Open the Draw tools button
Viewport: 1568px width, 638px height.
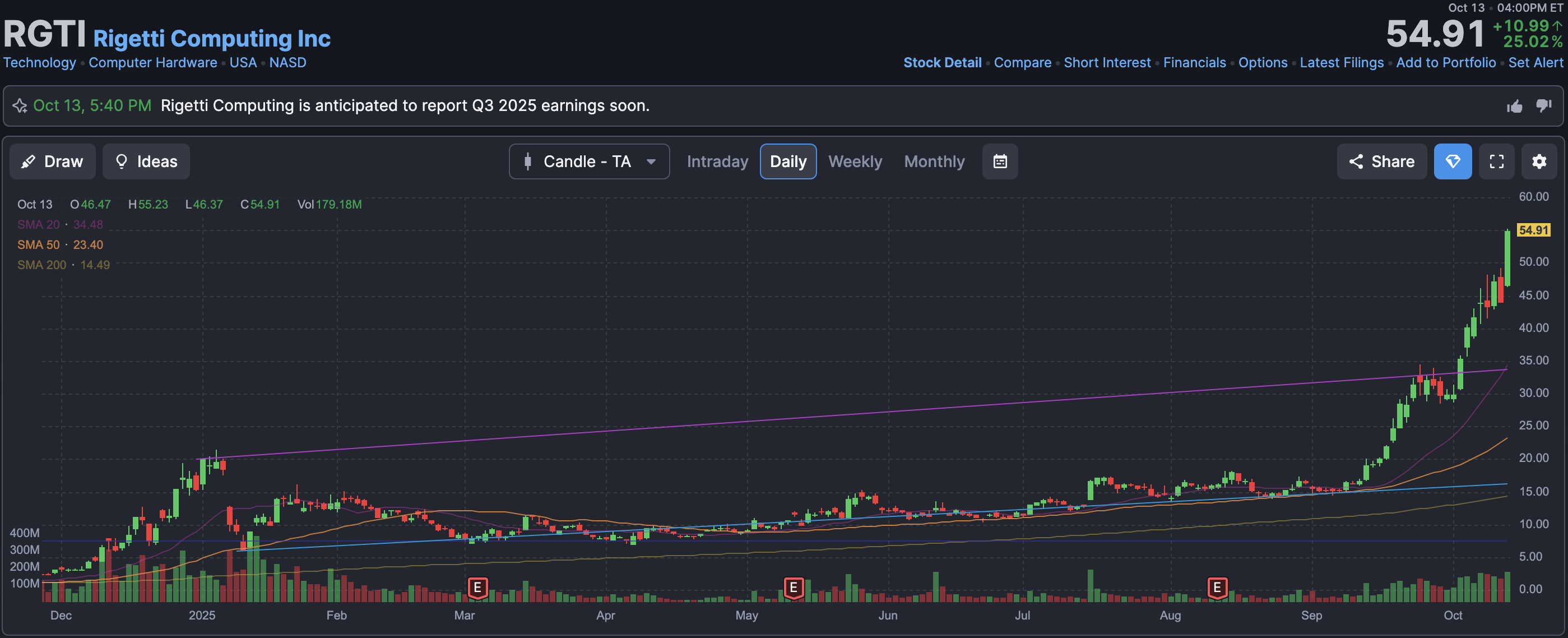[x=52, y=161]
